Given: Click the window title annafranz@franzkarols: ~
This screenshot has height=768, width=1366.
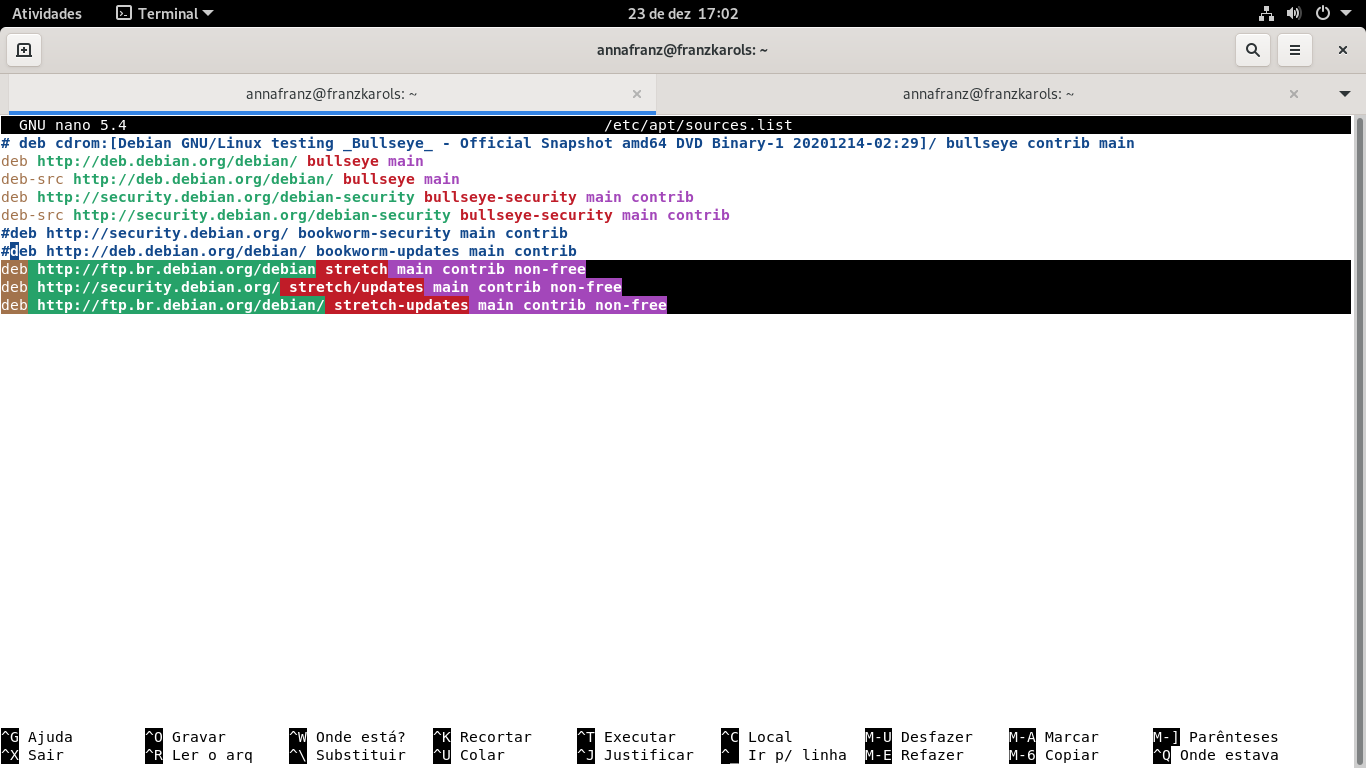Looking at the screenshot, I should 682,50.
